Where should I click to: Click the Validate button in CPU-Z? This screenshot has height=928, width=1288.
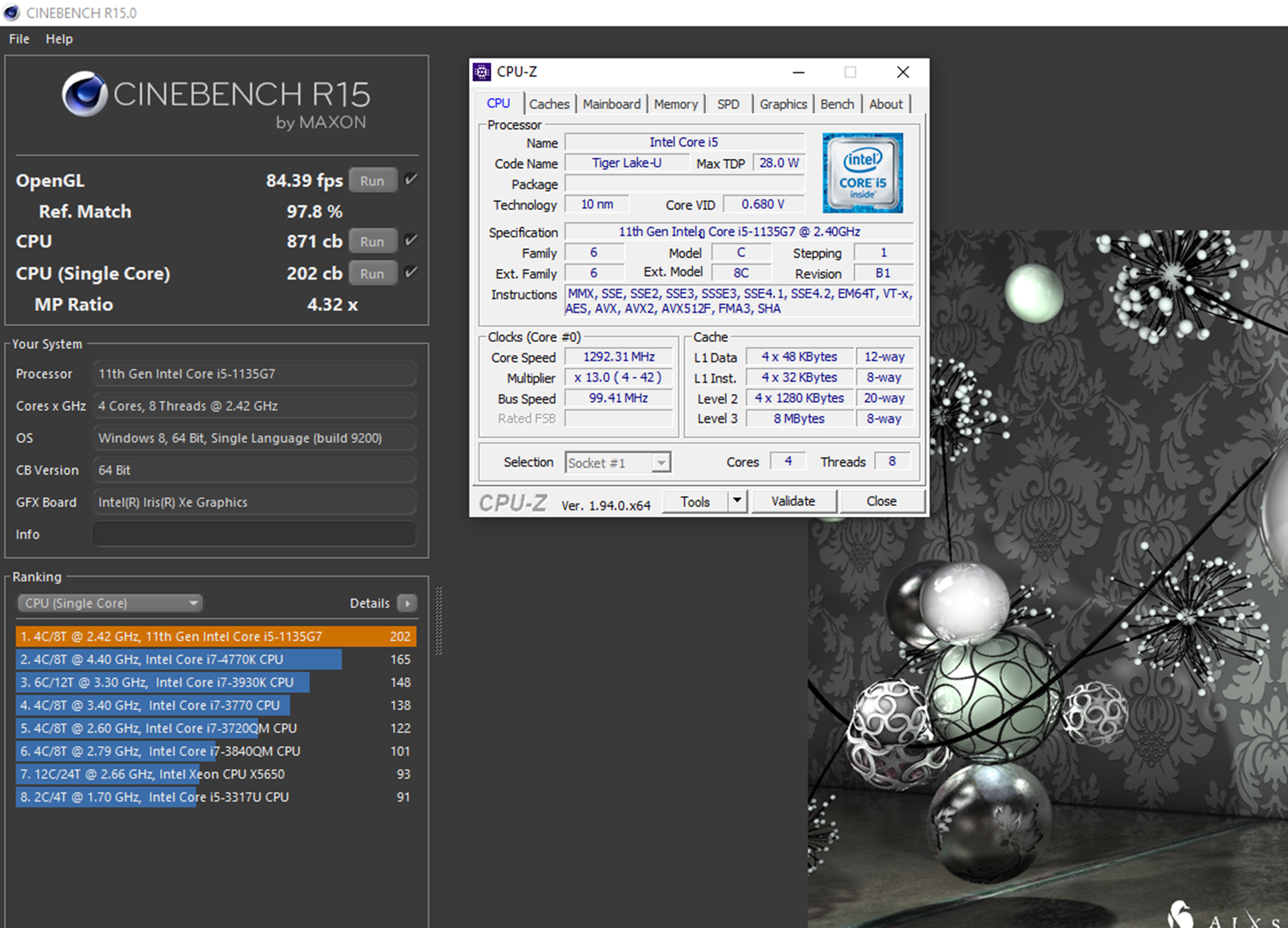pos(794,502)
